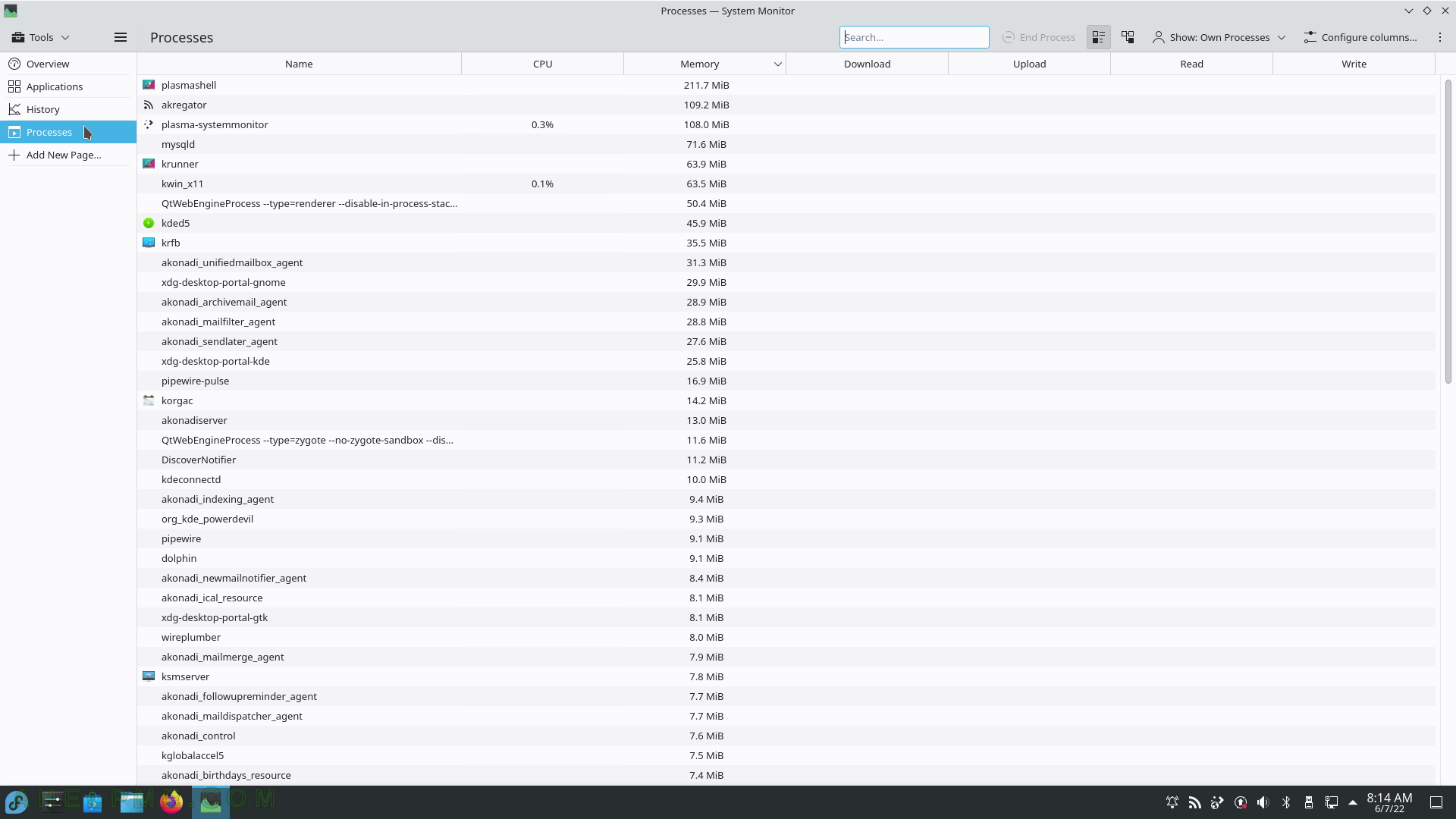Click Add New Page… entry
The image size is (1456, 819).
(68, 155)
